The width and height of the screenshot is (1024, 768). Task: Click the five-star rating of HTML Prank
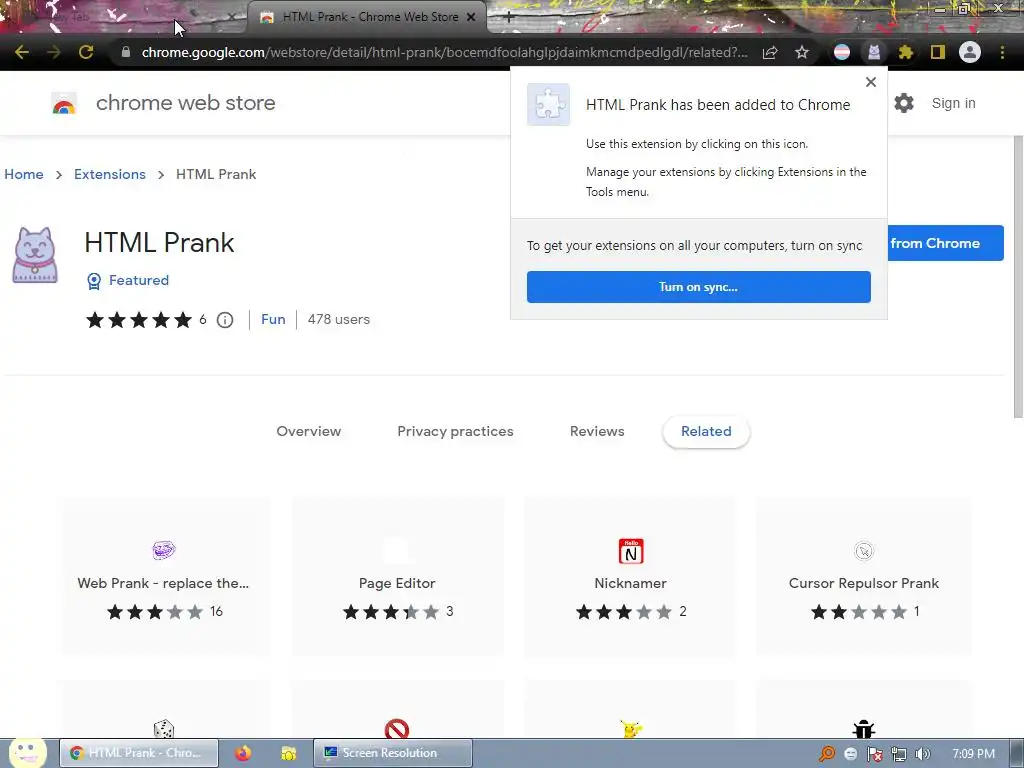coord(138,320)
